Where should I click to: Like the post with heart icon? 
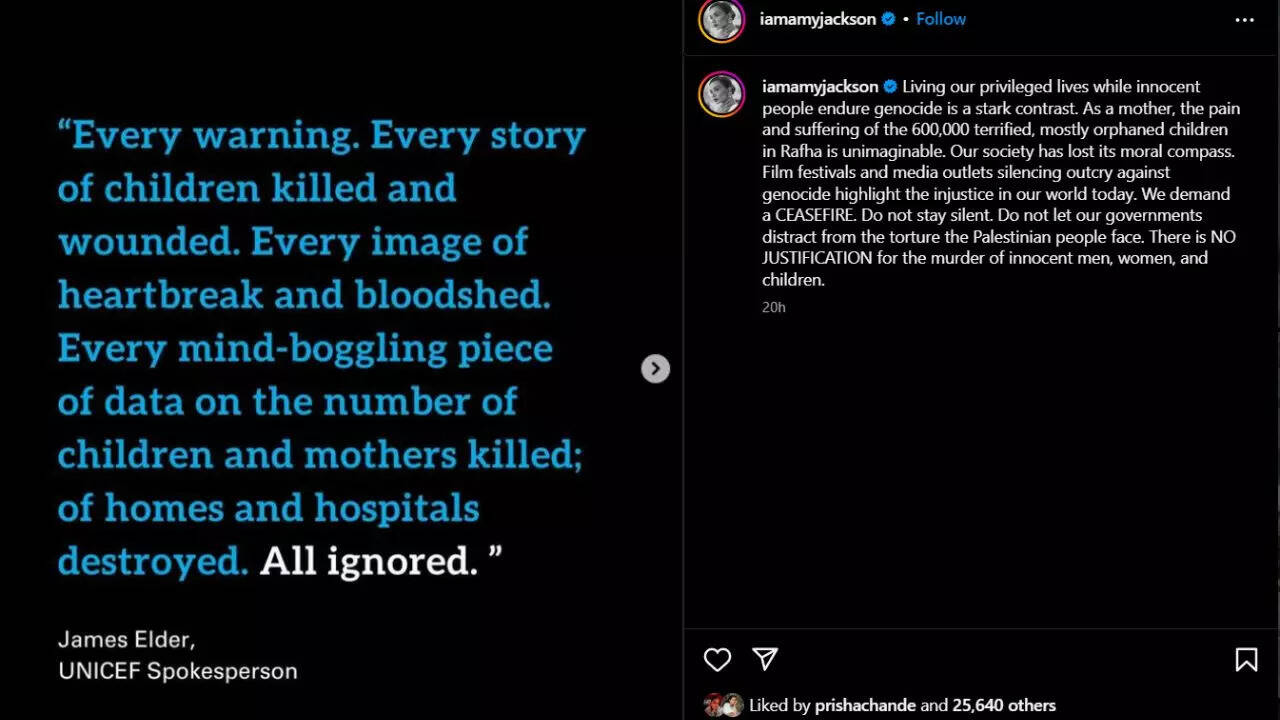717,659
